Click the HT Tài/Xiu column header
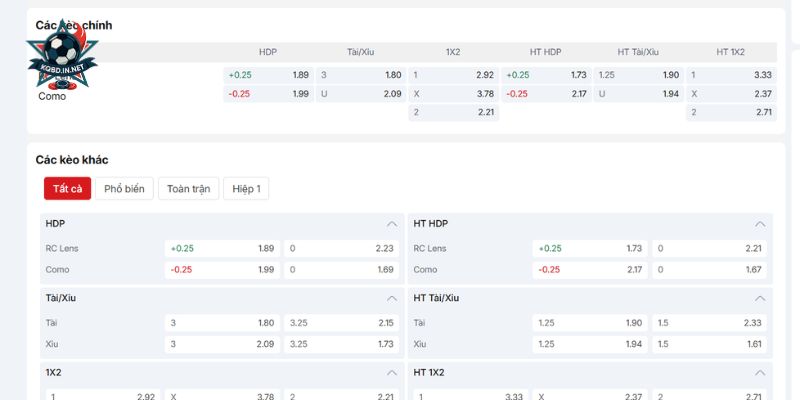 tap(638, 52)
